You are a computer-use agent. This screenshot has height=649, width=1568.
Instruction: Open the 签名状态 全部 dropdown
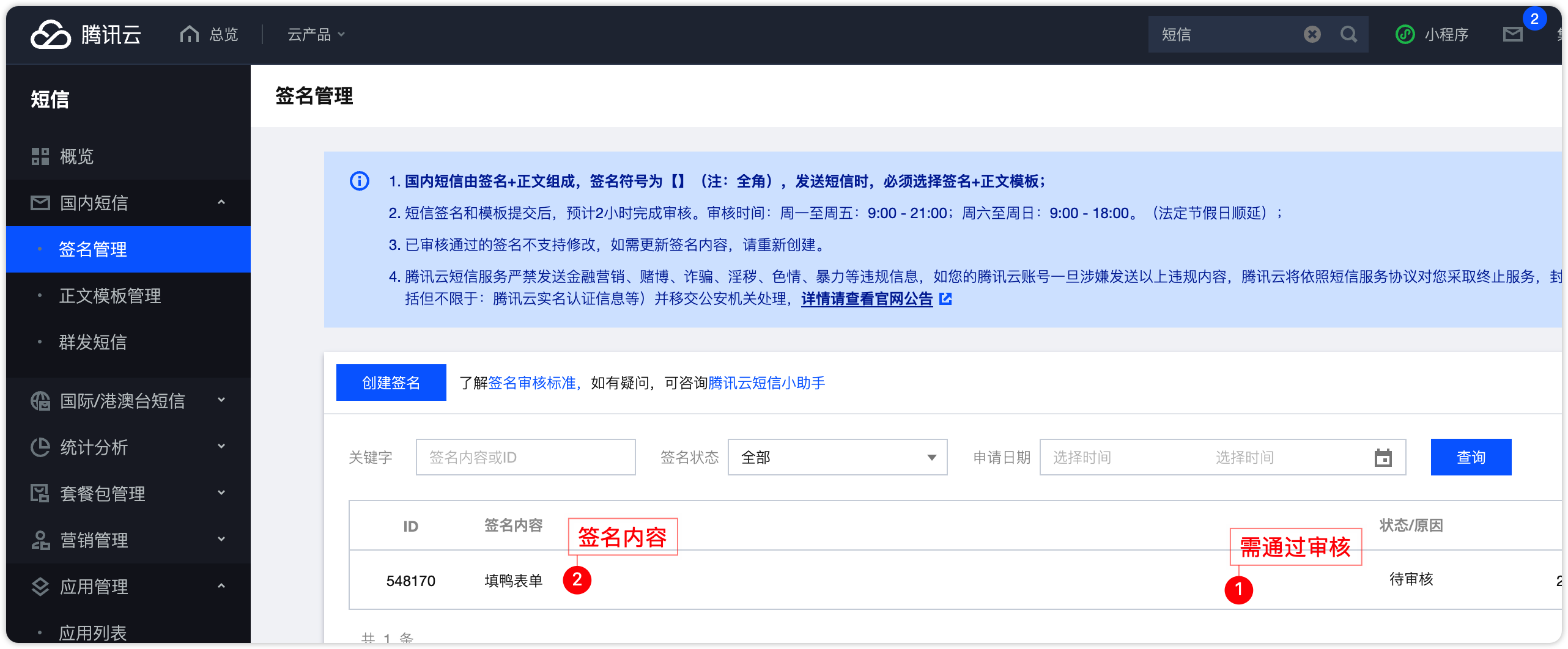pyautogui.click(x=837, y=457)
